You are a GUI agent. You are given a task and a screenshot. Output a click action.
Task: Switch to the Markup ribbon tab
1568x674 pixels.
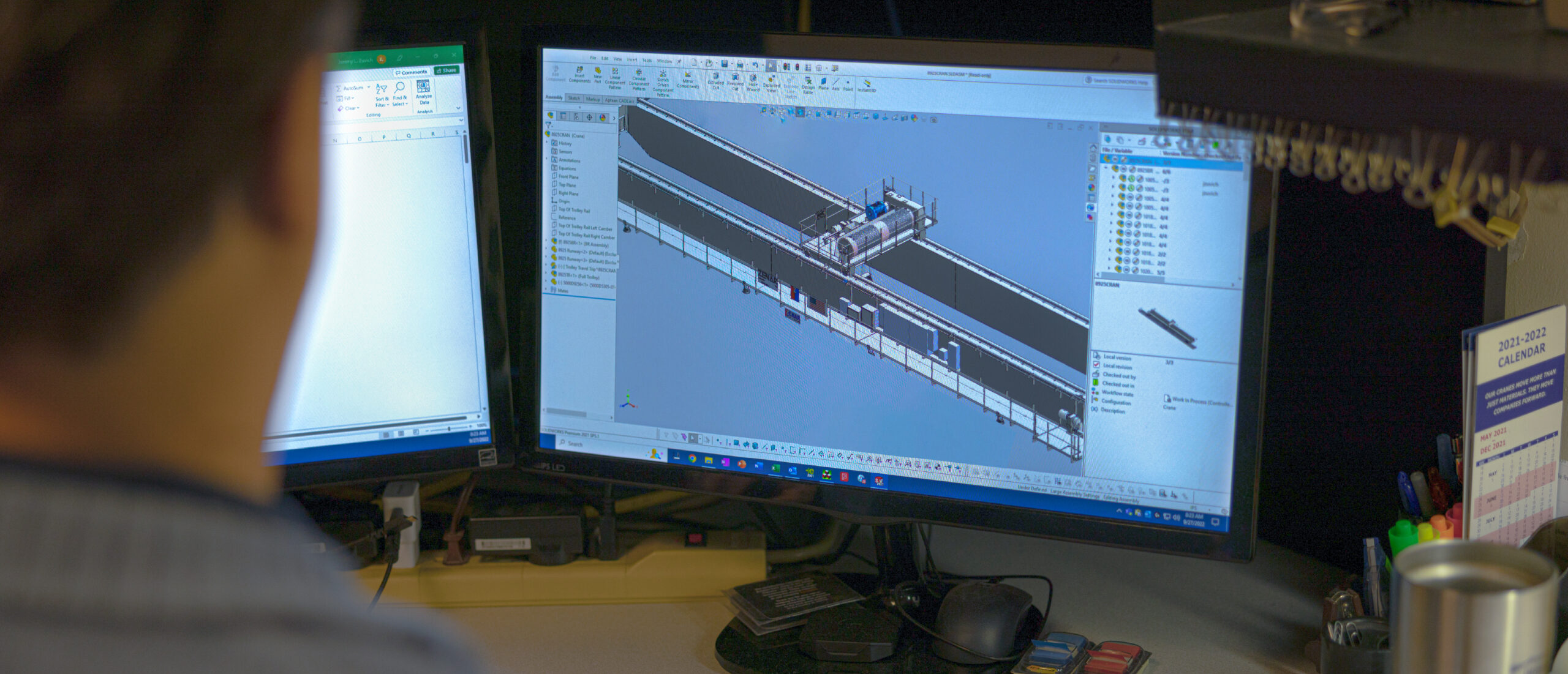(592, 99)
